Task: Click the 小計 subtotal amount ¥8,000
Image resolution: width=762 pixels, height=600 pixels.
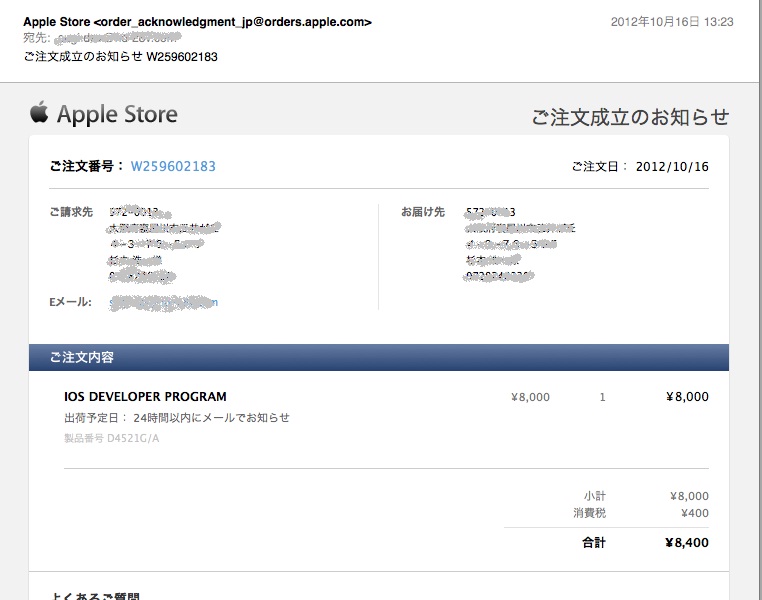Action: pos(689,496)
